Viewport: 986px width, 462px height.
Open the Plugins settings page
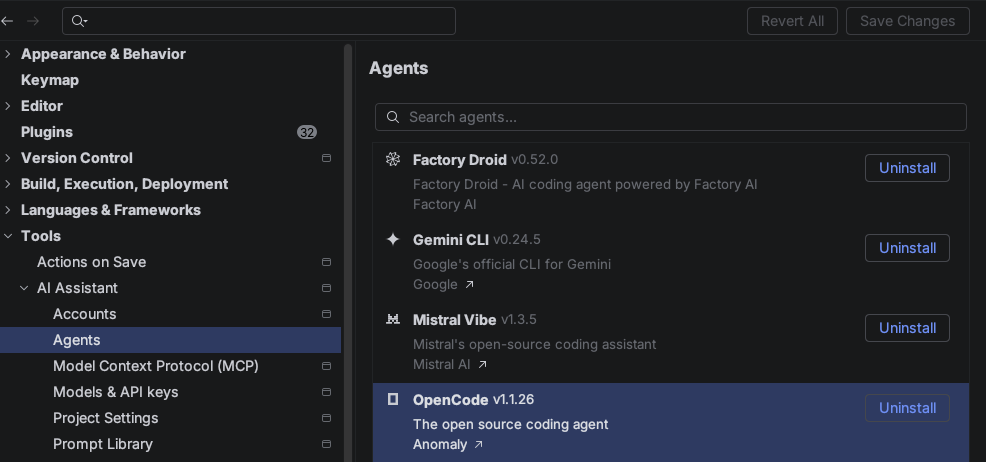(x=47, y=132)
